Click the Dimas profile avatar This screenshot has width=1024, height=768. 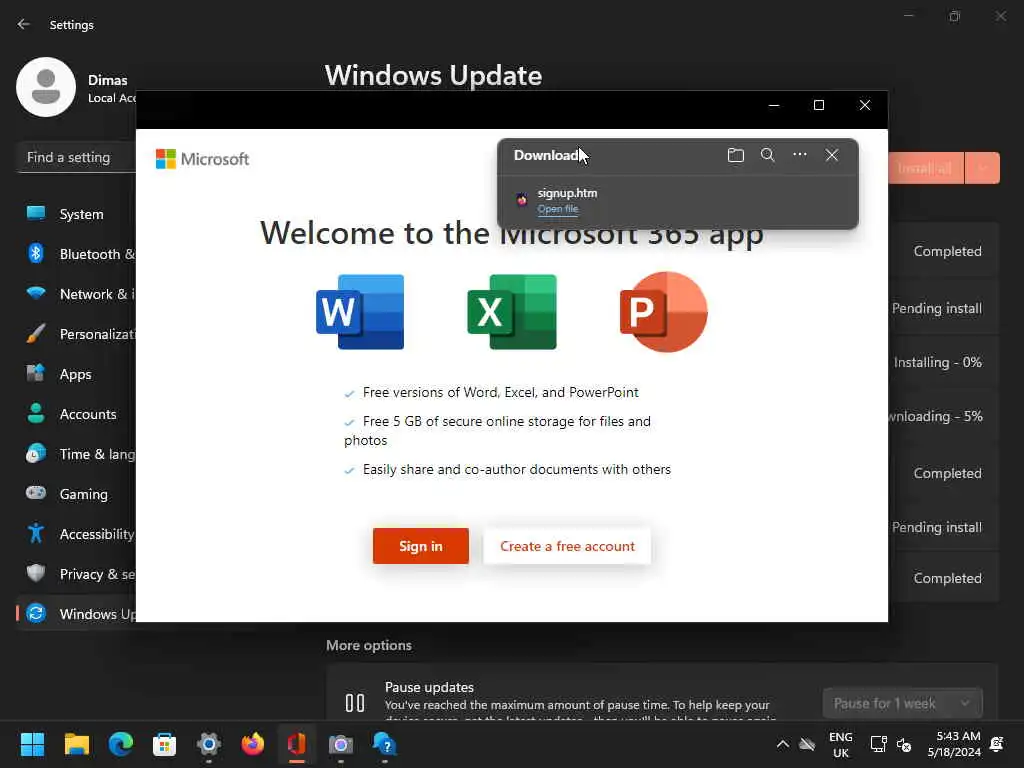point(46,87)
